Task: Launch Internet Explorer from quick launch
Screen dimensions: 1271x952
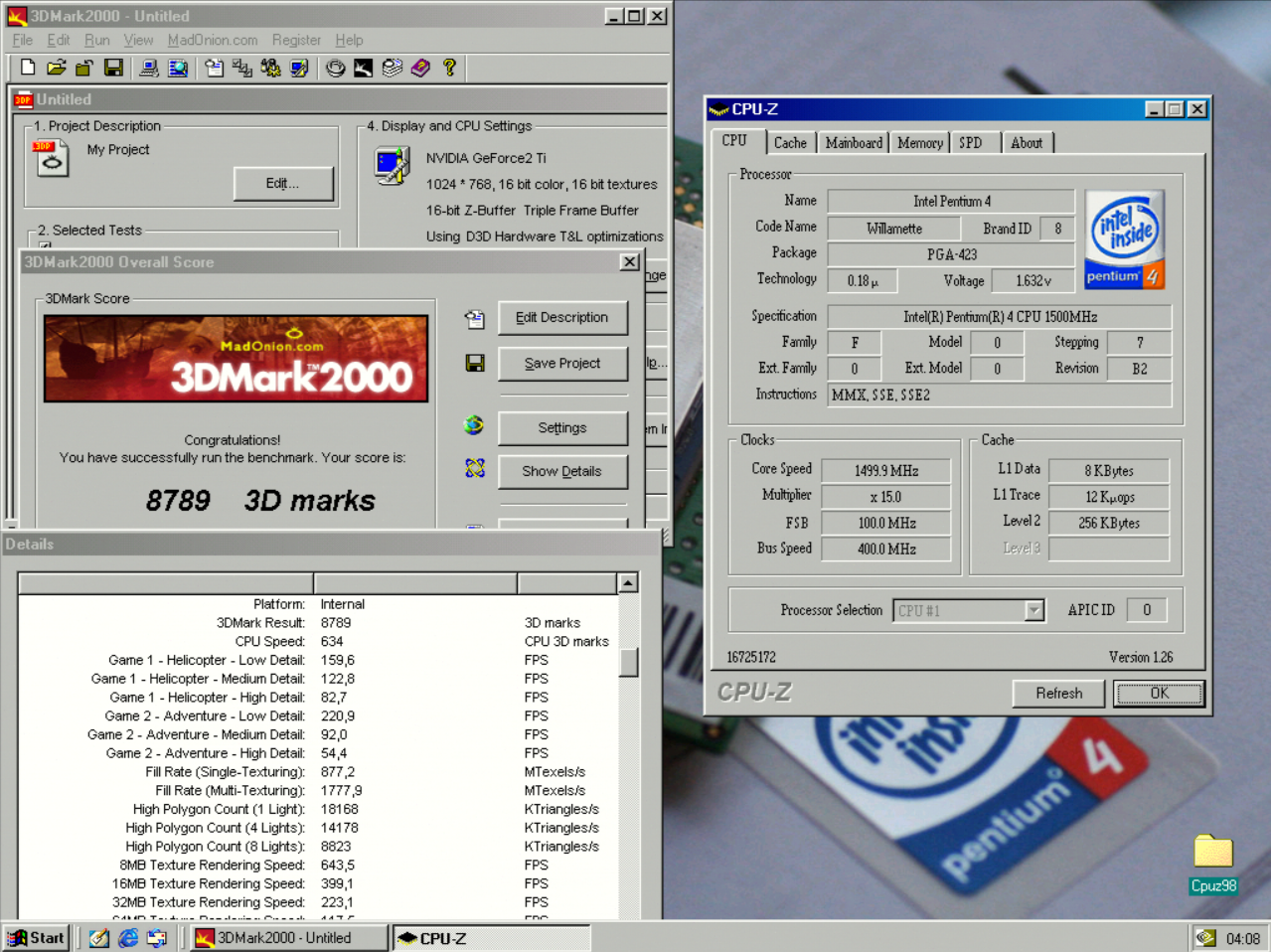Action: click(x=128, y=938)
